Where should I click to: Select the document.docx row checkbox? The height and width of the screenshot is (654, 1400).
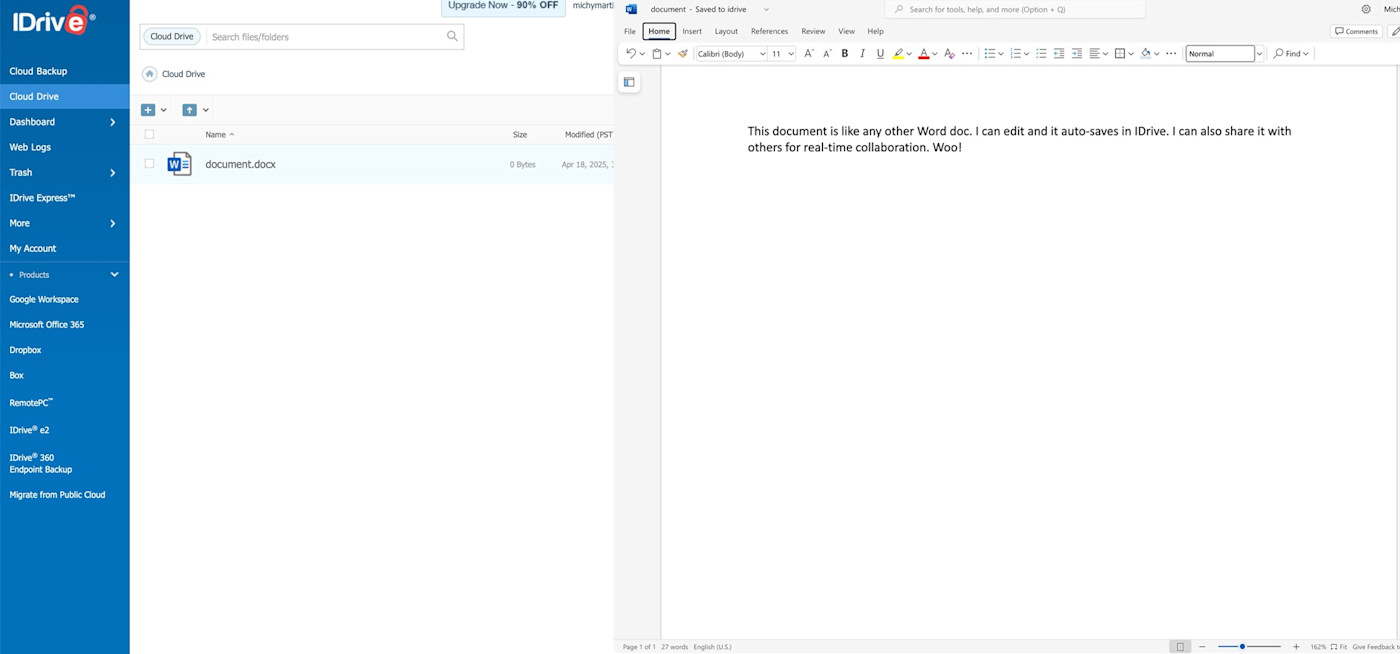149,164
